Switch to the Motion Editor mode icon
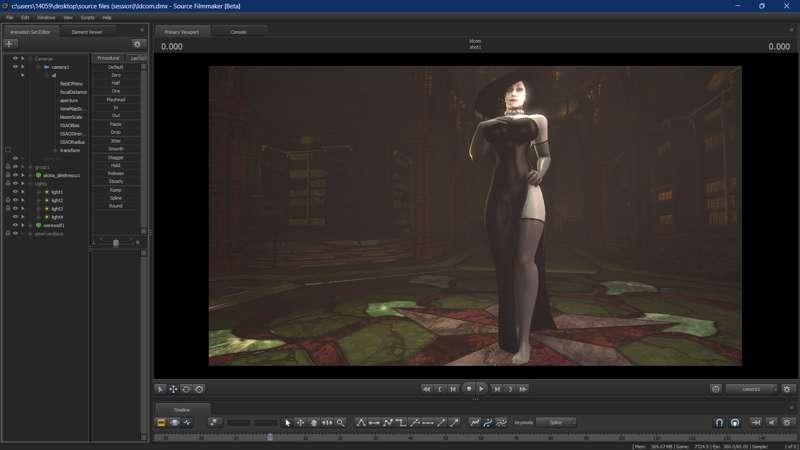This screenshot has height=450, width=800. coord(174,422)
